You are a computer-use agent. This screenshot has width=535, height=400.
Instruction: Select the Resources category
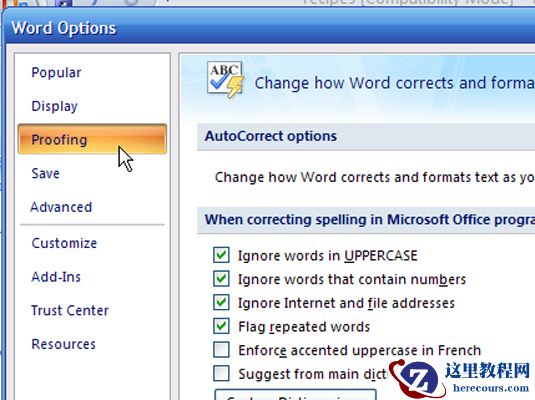(63, 344)
